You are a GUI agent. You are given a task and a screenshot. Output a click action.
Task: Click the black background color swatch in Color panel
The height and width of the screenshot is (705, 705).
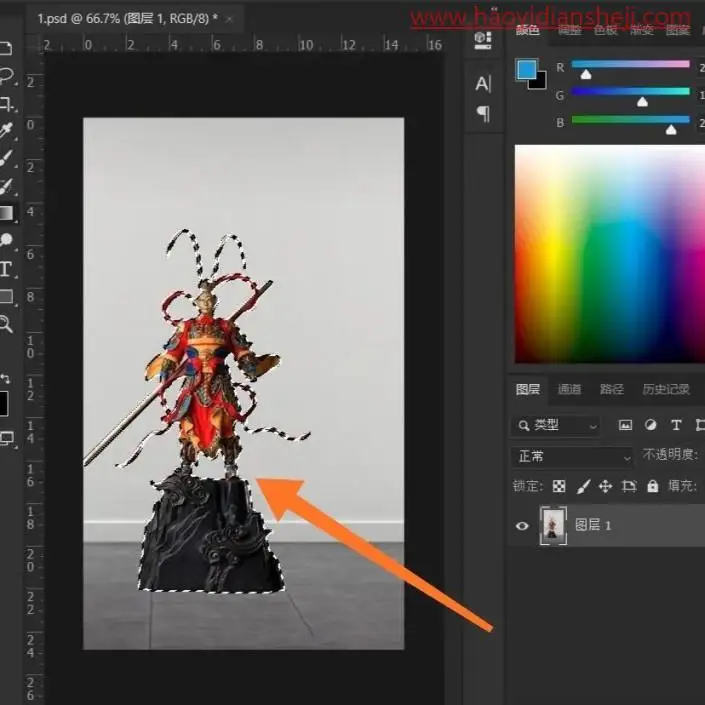(x=541, y=83)
